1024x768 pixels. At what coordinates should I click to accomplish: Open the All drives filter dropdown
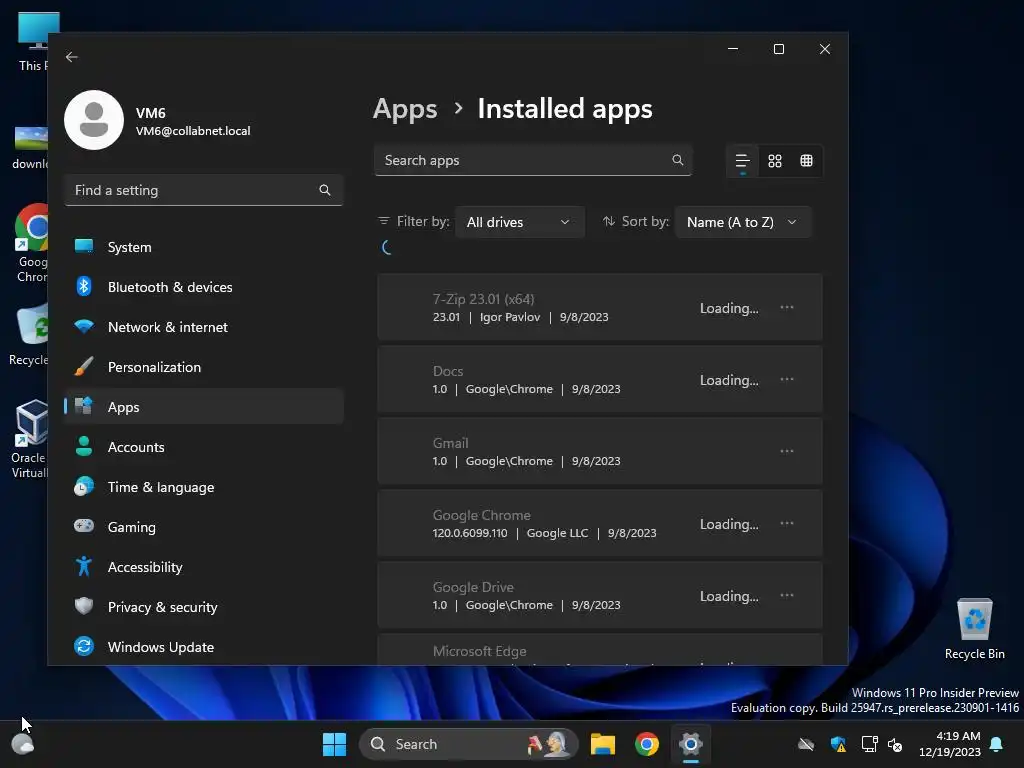click(519, 222)
